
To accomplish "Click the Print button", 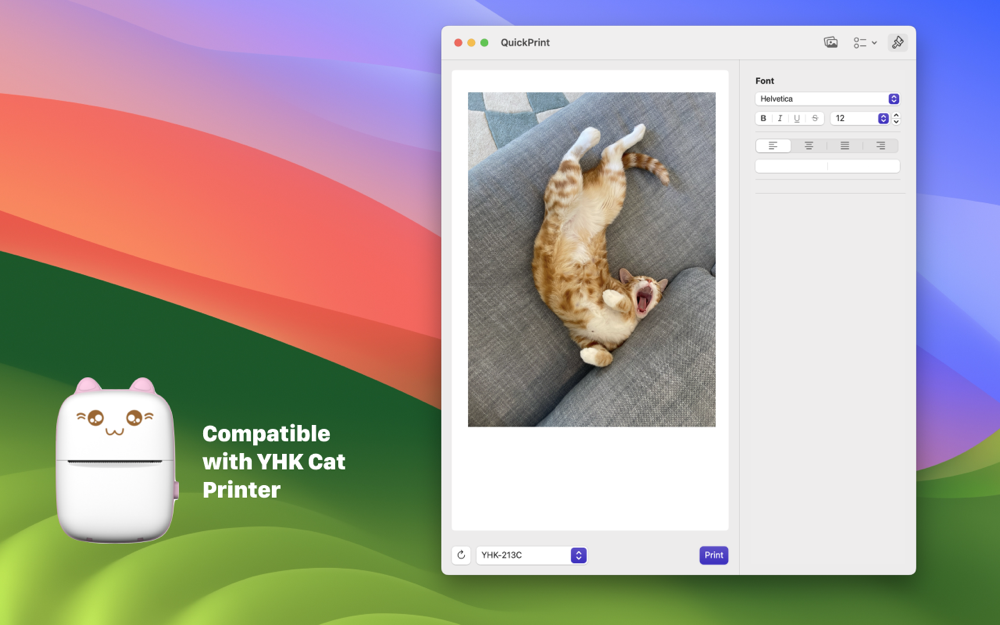I will pyautogui.click(x=714, y=555).
